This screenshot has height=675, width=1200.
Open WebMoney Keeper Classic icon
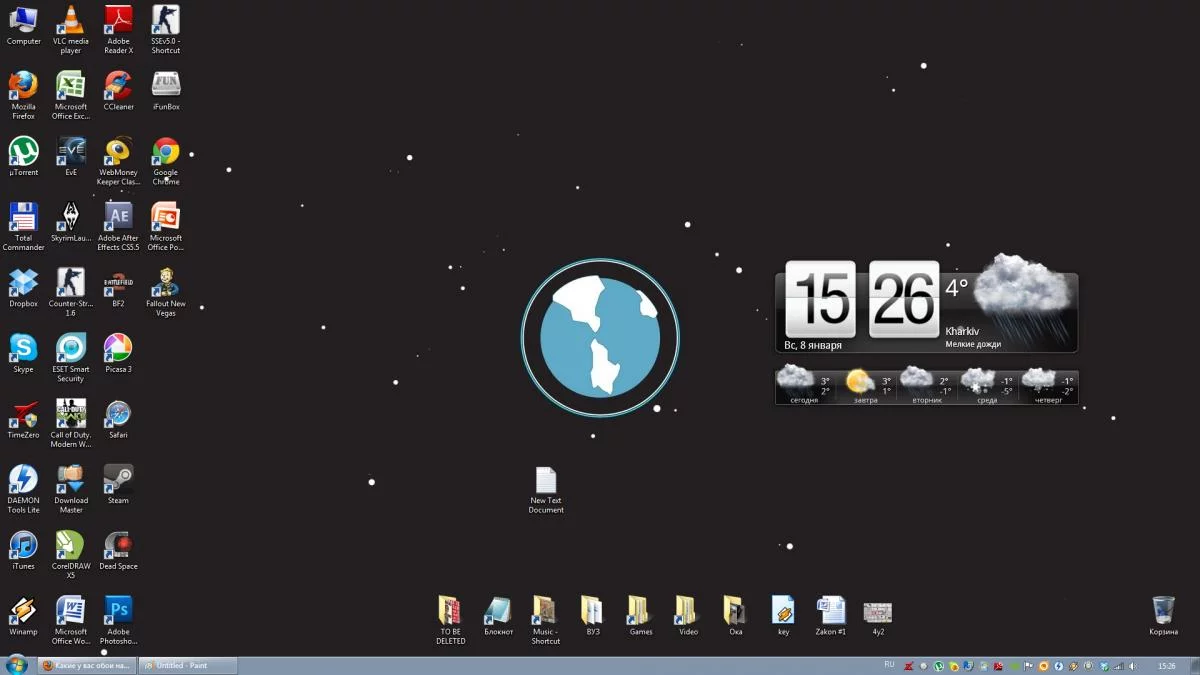click(118, 161)
